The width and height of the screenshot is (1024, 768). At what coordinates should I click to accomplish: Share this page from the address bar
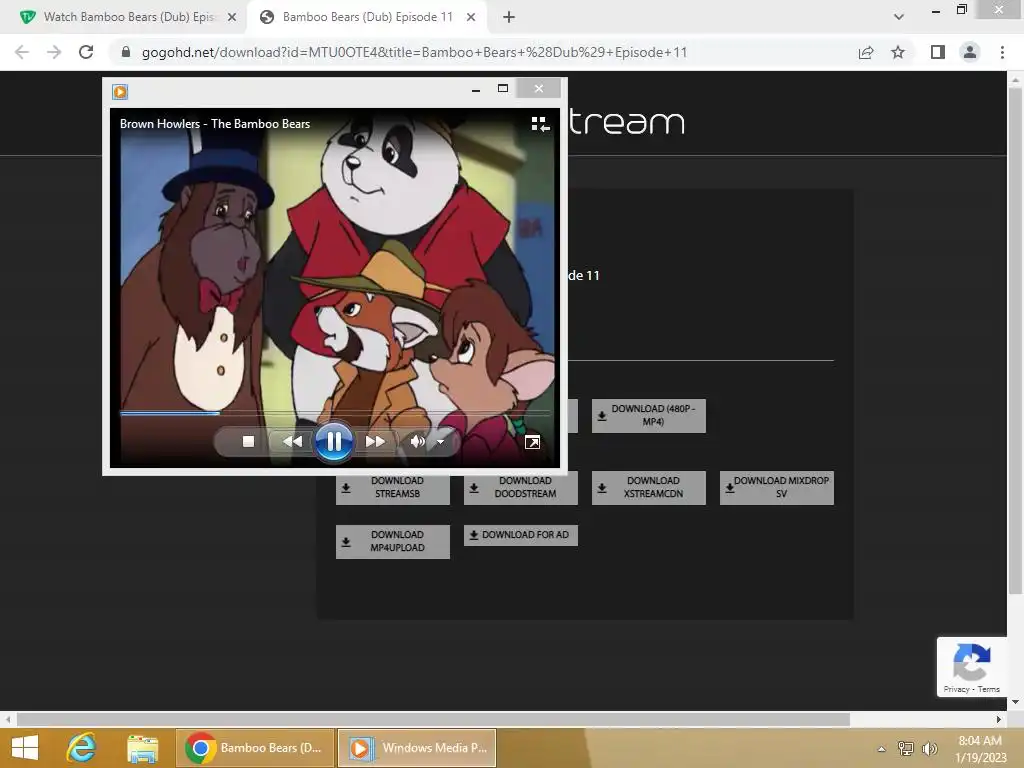click(866, 52)
